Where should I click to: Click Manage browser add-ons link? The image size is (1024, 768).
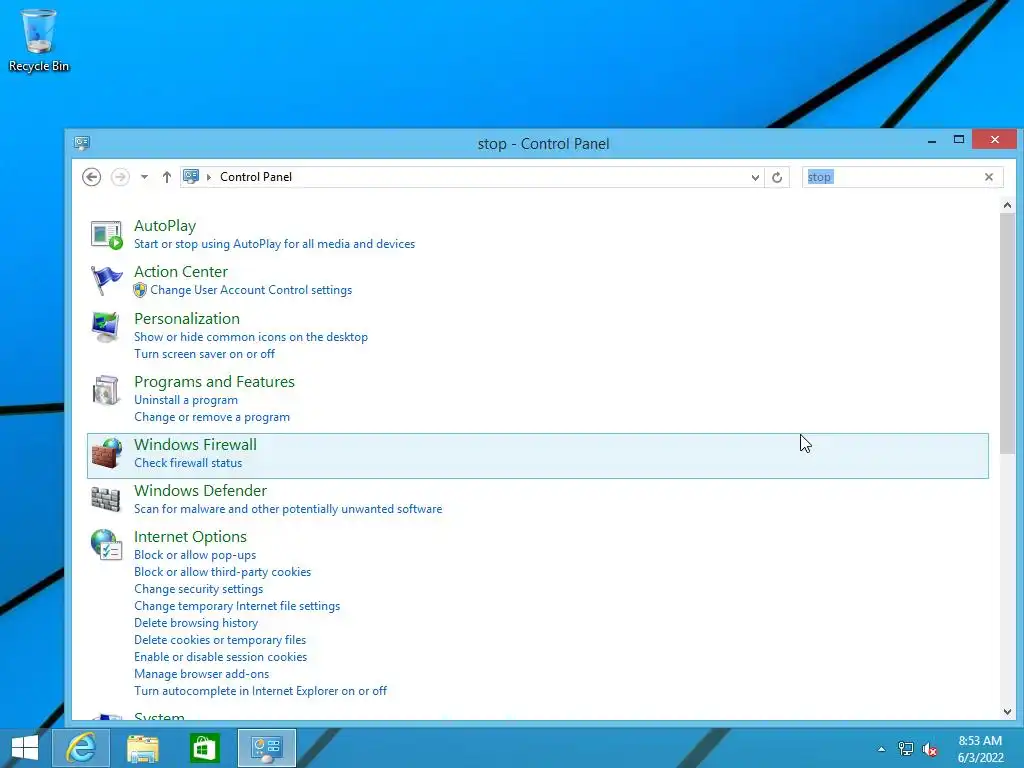pyautogui.click(x=201, y=674)
